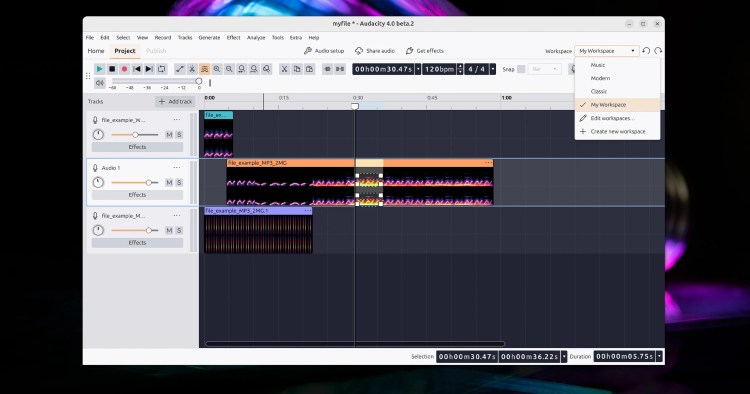Click the playback speaker meter icon
Image resolution: width=750 pixels, height=394 pixels.
point(99,83)
